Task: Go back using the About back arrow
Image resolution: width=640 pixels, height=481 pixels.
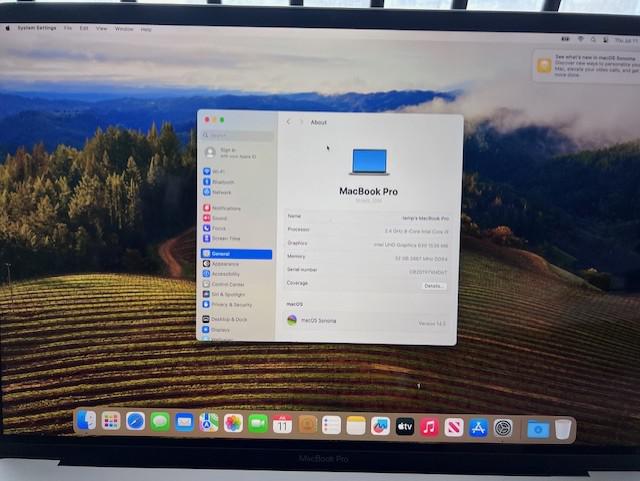Action: point(289,122)
